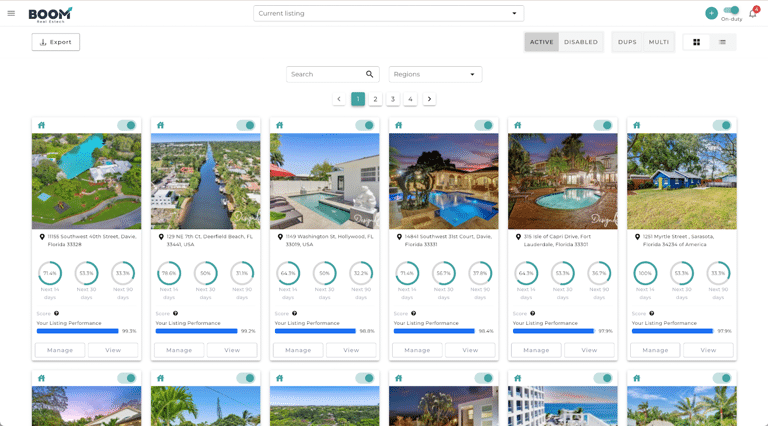Open photo of 129 NE 7th Ct canal
Image resolution: width=768 pixels, height=426 pixels.
(206, 181)
